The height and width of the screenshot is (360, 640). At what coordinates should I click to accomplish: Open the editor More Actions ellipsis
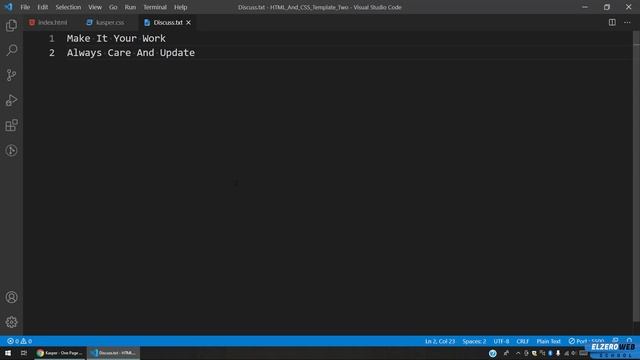click(627, 22)
